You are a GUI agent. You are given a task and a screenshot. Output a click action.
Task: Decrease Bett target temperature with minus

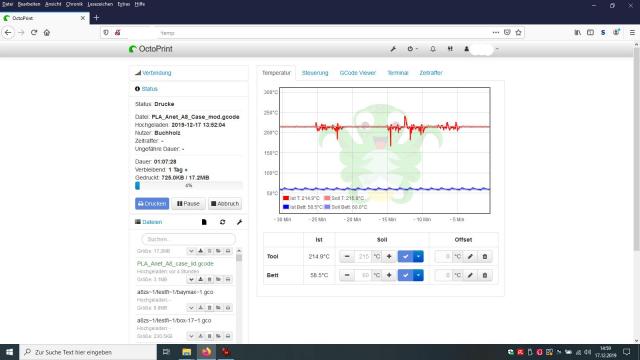point(347,275)
